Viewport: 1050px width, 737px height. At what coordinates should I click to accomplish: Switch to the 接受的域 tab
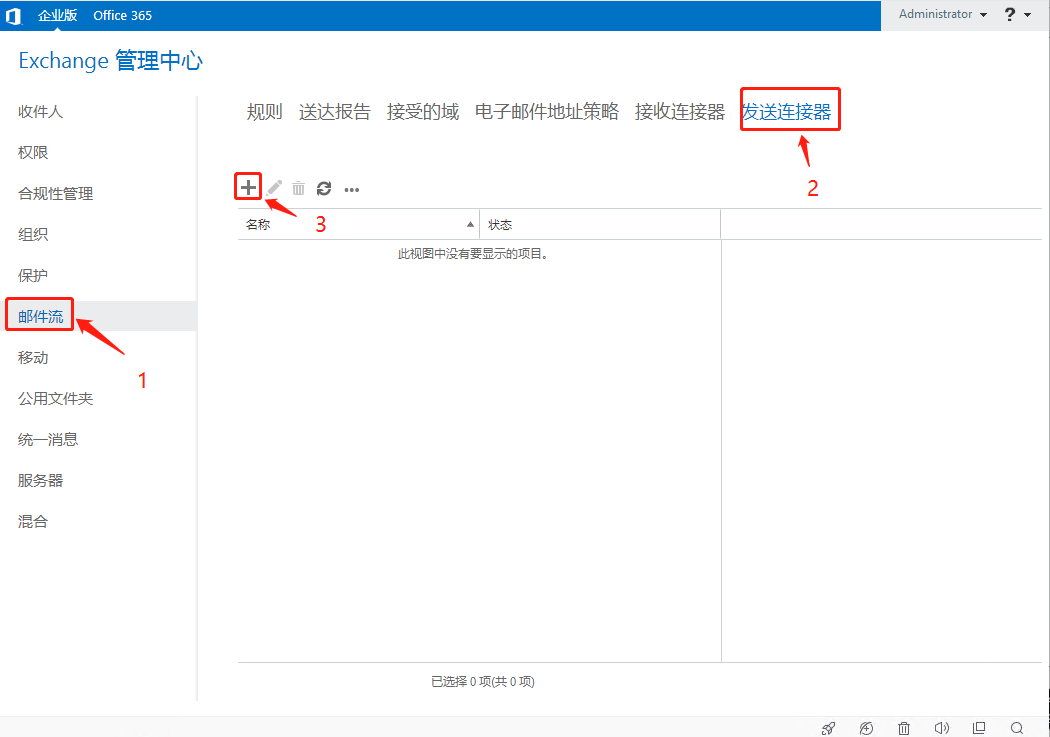click(x=423, y=112)
